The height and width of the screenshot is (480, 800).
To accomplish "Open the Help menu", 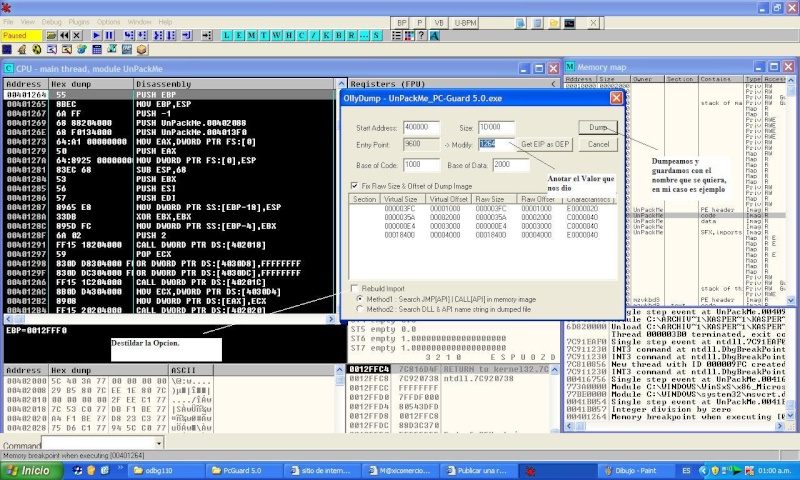I will pyautogui.click(x=165, y=22).
